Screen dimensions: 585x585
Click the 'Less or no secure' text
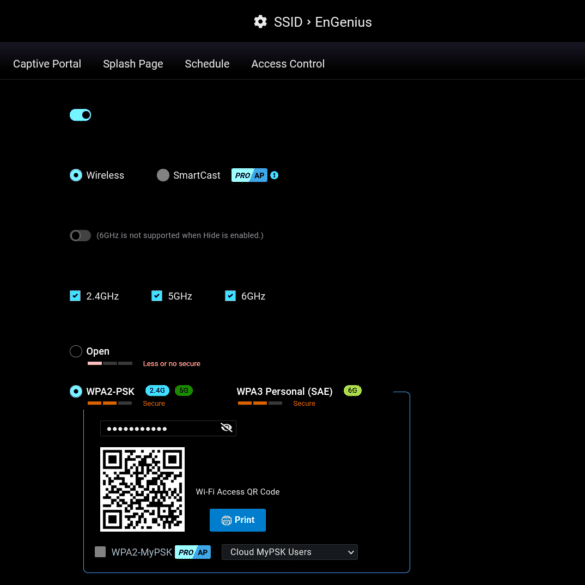(x=172, y=363)
